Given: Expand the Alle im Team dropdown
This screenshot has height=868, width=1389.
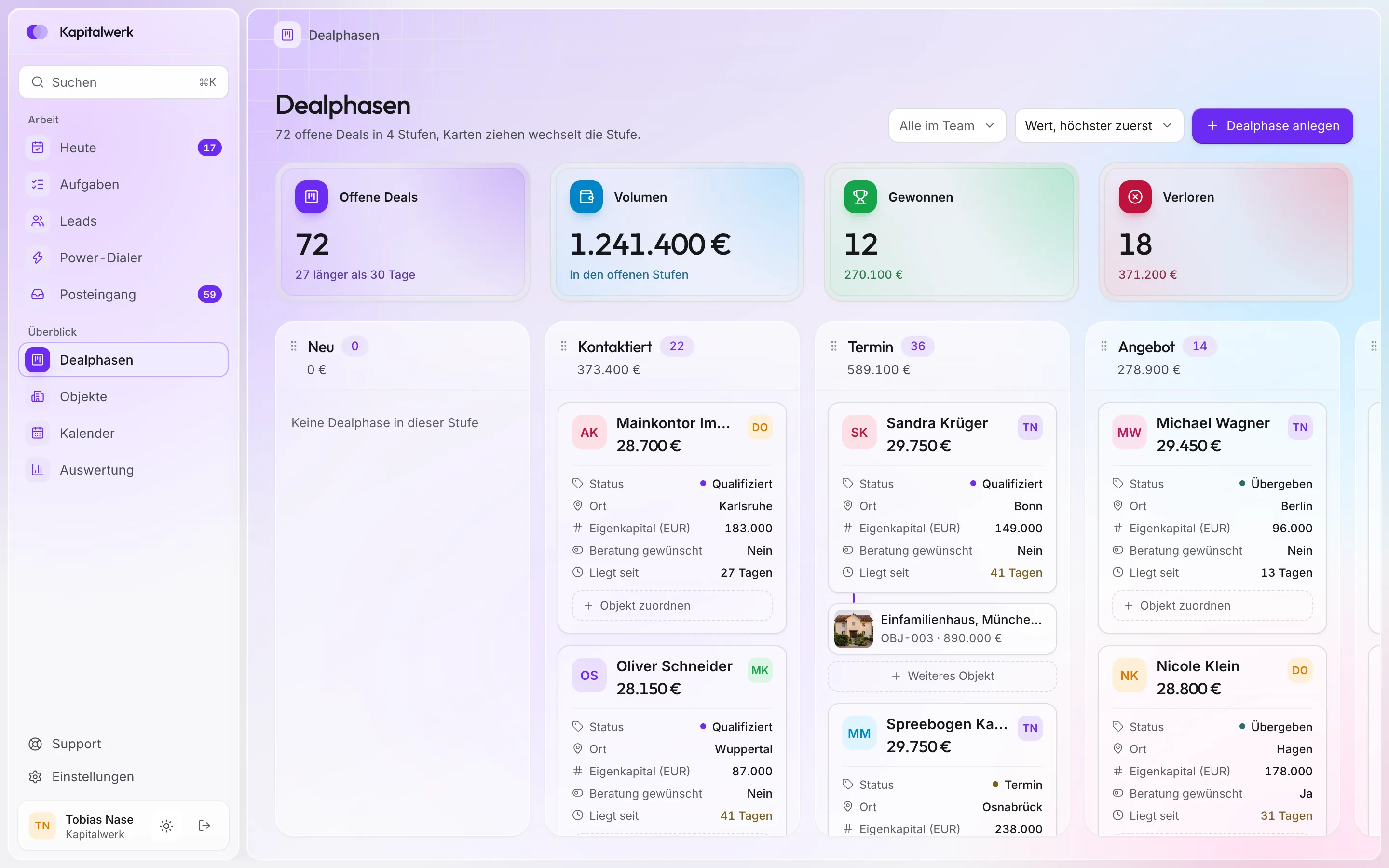Looking at the screenshot, I should click(x=947, y=126).
